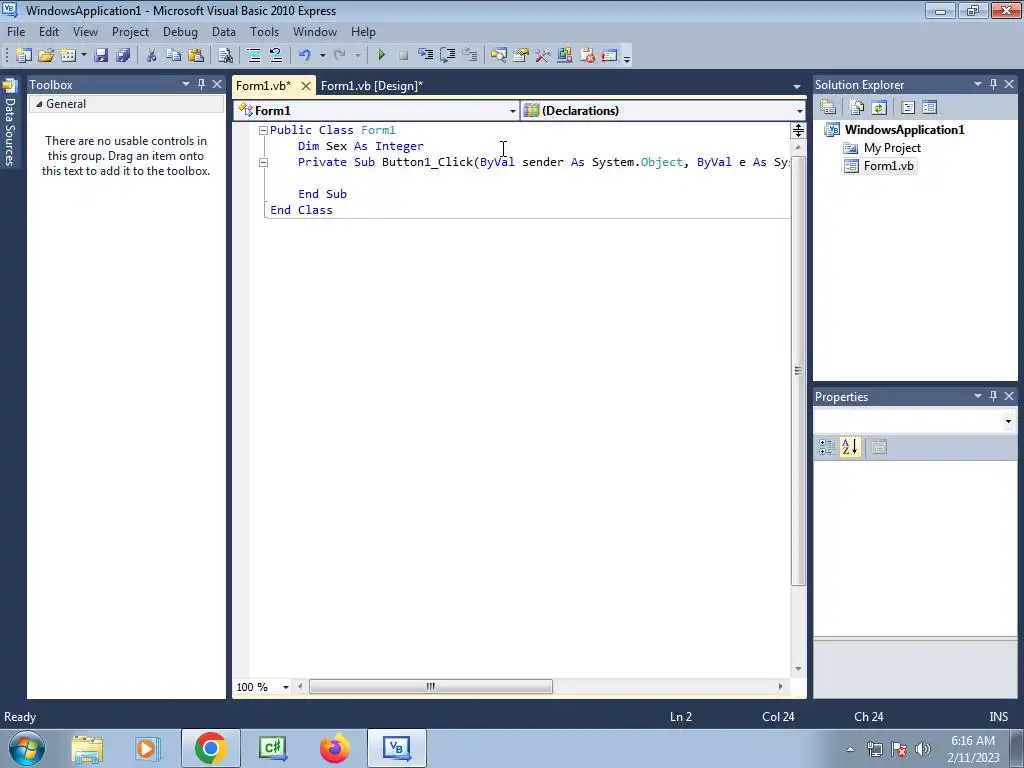Viewport: 1024px width, 768px height.
Task: Toggle auto-hide pin on Properties panel
Action: pos(993,396)
